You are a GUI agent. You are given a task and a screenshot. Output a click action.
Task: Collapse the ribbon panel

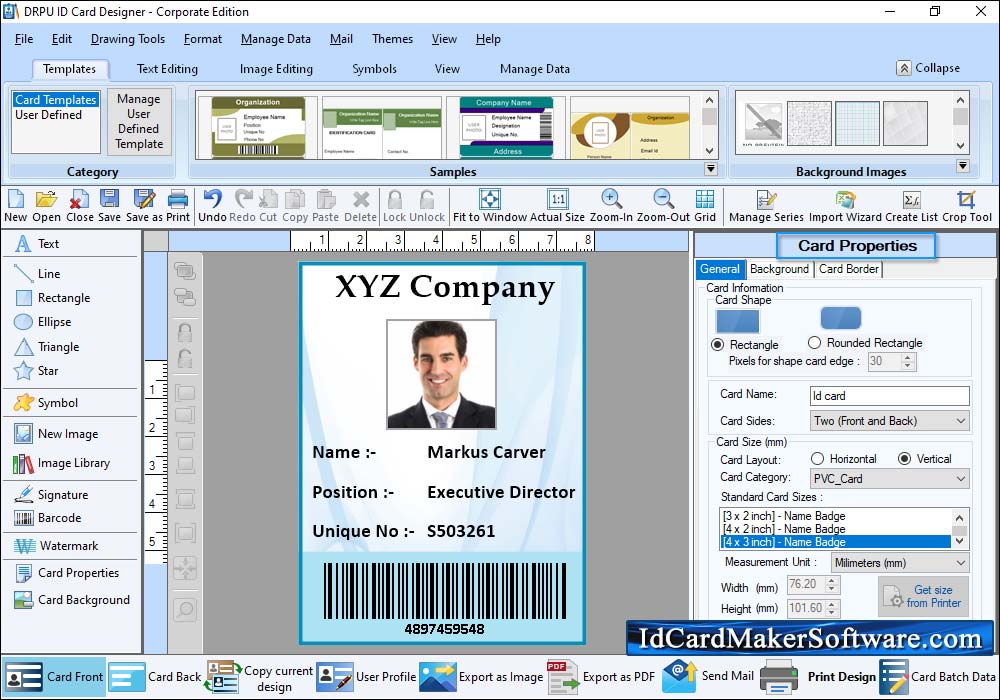pyautogui.click(x=929, y=68)
